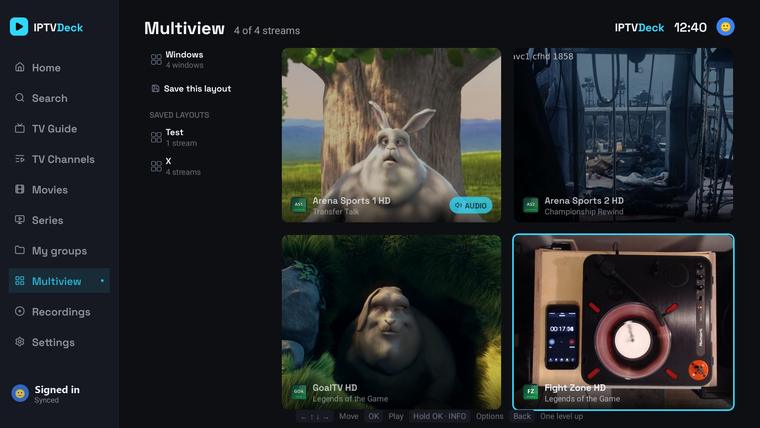This screenshot has width=760, height=428.
Task: Click the Multiview page heading
Action: tap(184, 28)
